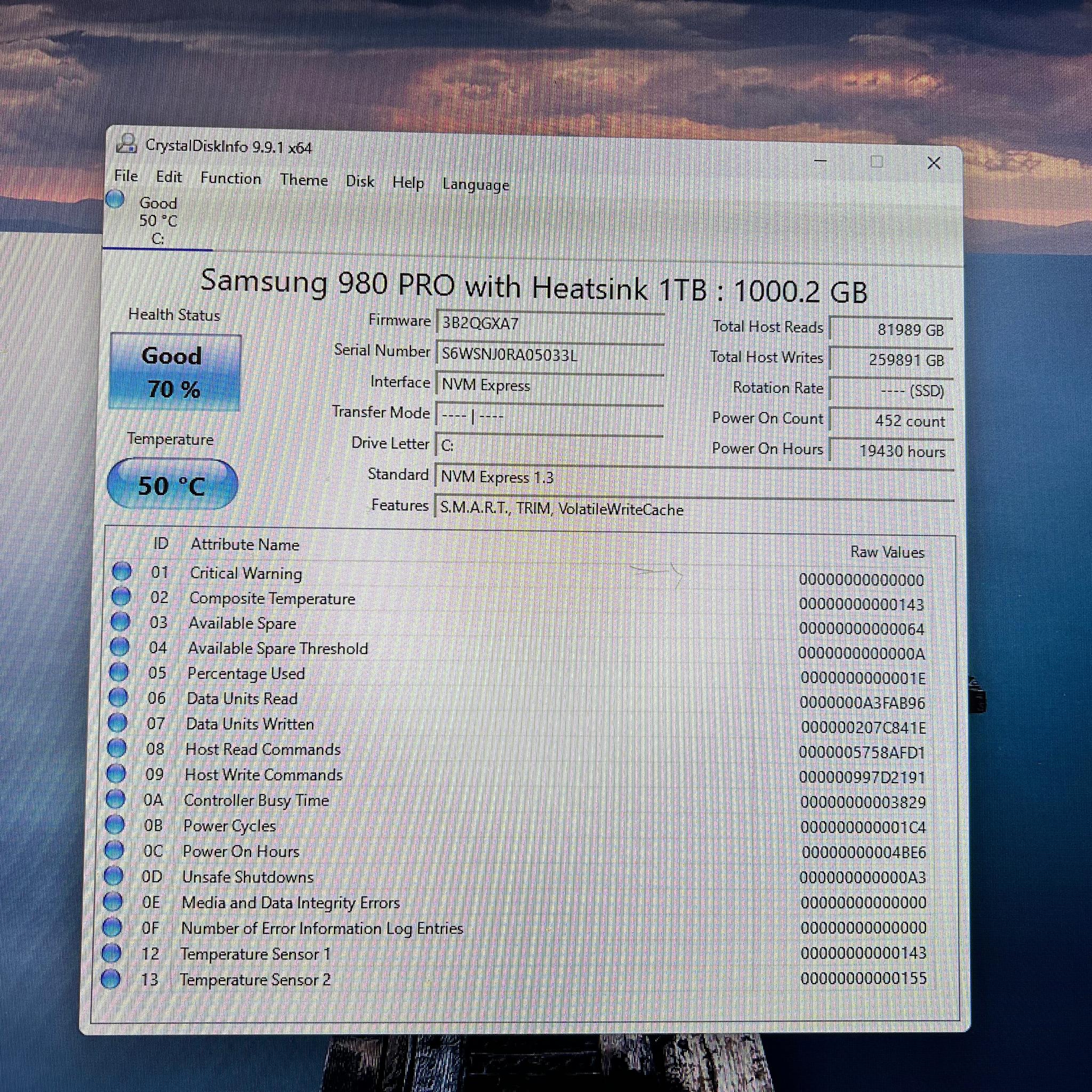Image resolution: width=1092 pixels, height=1092 pixels.
Task: Click the Firmware field 3B2QGXA7
Action: click(550, 324)
